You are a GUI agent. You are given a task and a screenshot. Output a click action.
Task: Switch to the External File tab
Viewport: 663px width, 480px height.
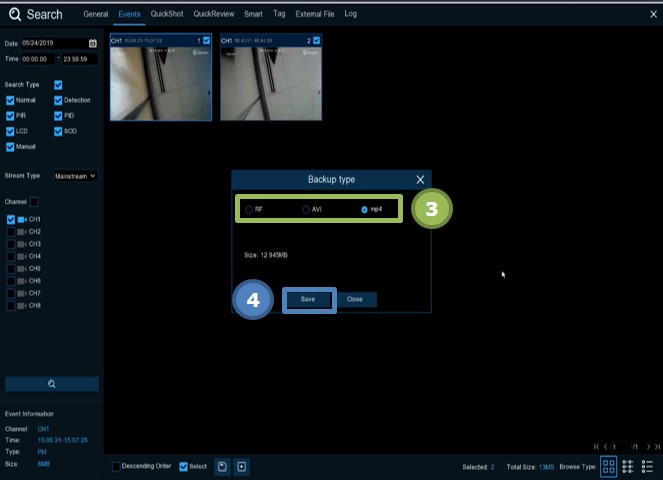point(316,14)
